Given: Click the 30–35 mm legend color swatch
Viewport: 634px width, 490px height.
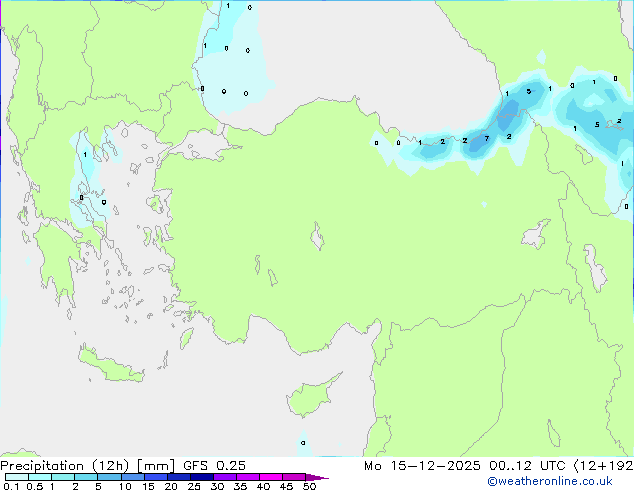Looking at the screenshot, I should (x=224, y=477).
